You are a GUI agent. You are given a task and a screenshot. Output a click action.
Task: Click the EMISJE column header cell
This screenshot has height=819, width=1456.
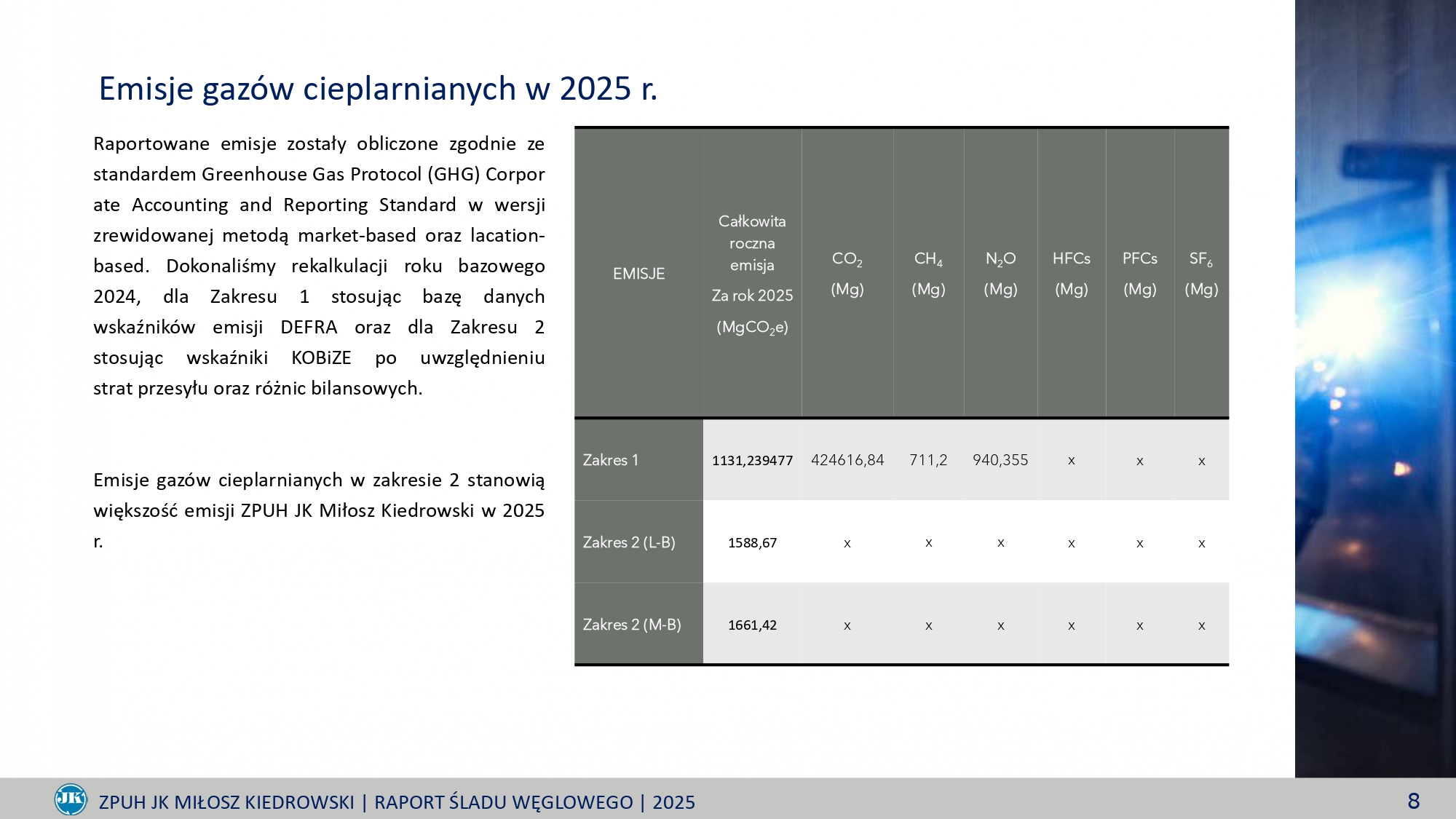[638, 274]
